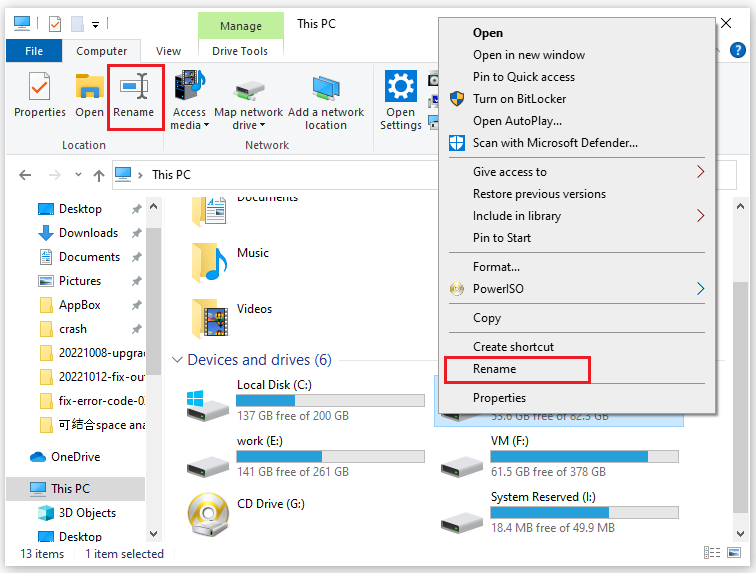Click navigation pane scrollbar down arrow

153,533
